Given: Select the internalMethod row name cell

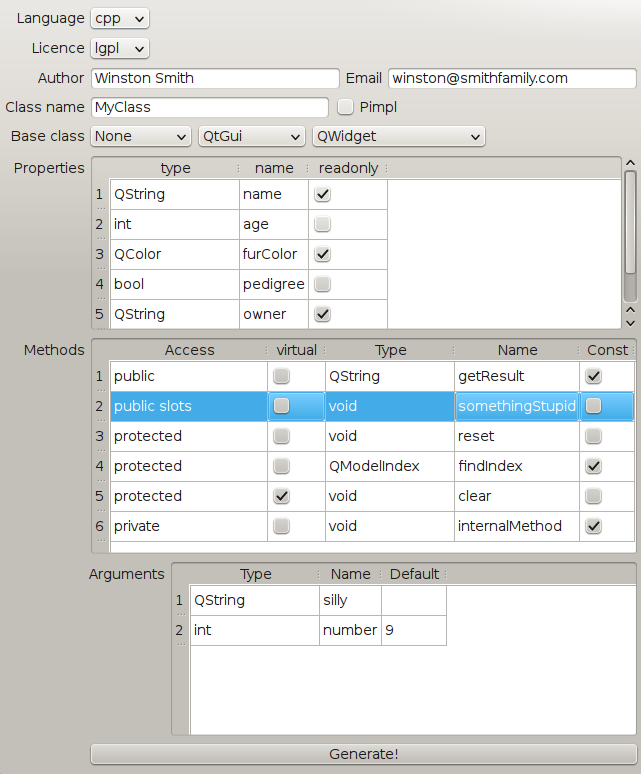Looking at the screenshot, I should 516,526.
